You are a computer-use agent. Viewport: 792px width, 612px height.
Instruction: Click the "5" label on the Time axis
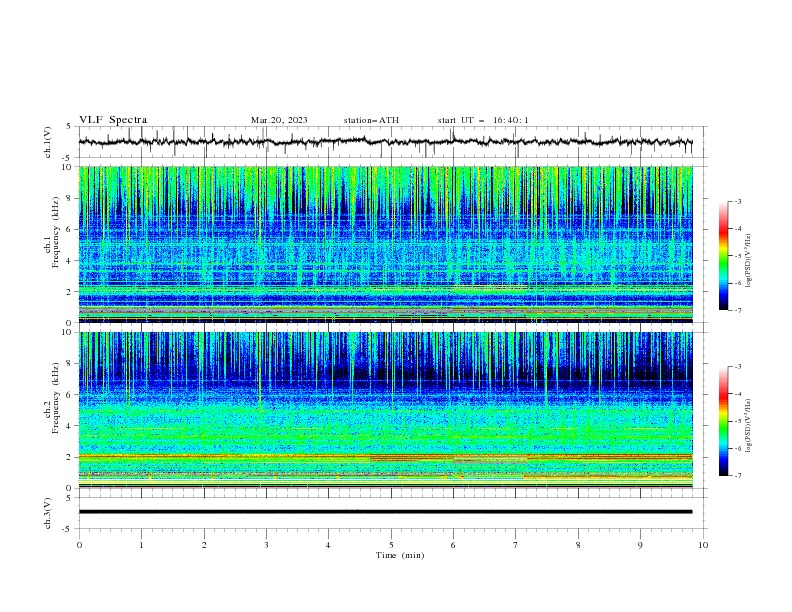(391, 545)
